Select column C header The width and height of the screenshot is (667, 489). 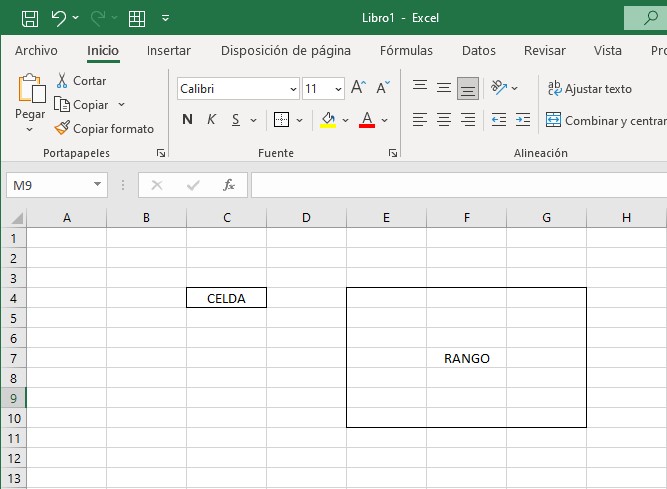point(227,218)
